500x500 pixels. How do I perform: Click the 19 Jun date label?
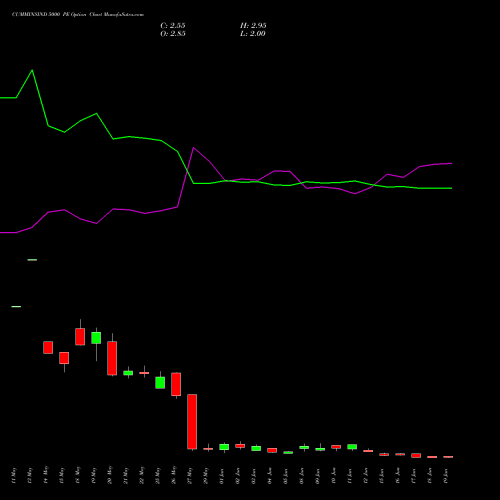446,475
